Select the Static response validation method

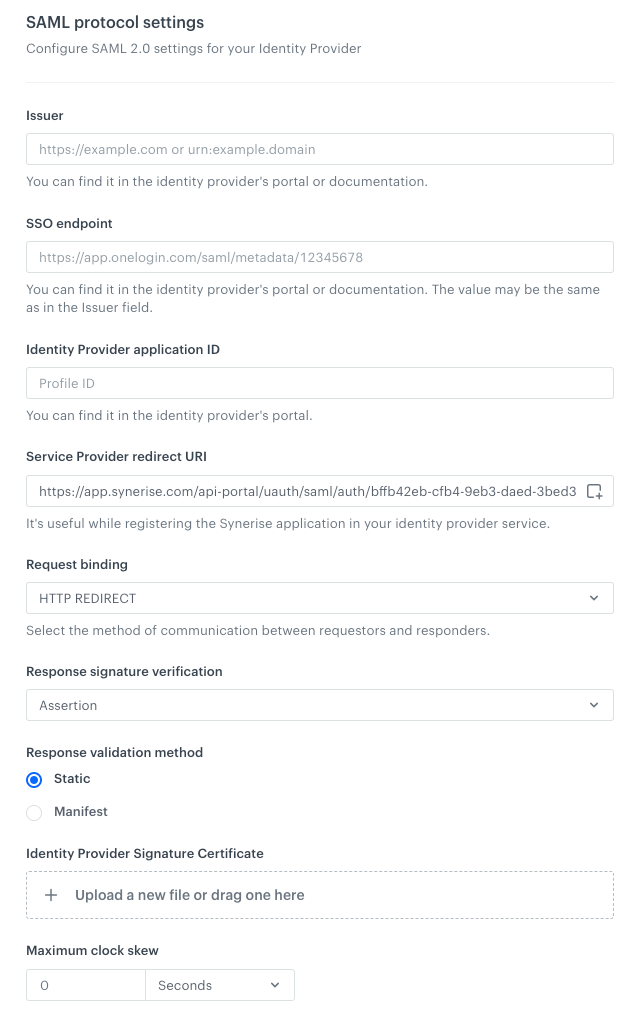pyautogui.click(x=34, y=778)
